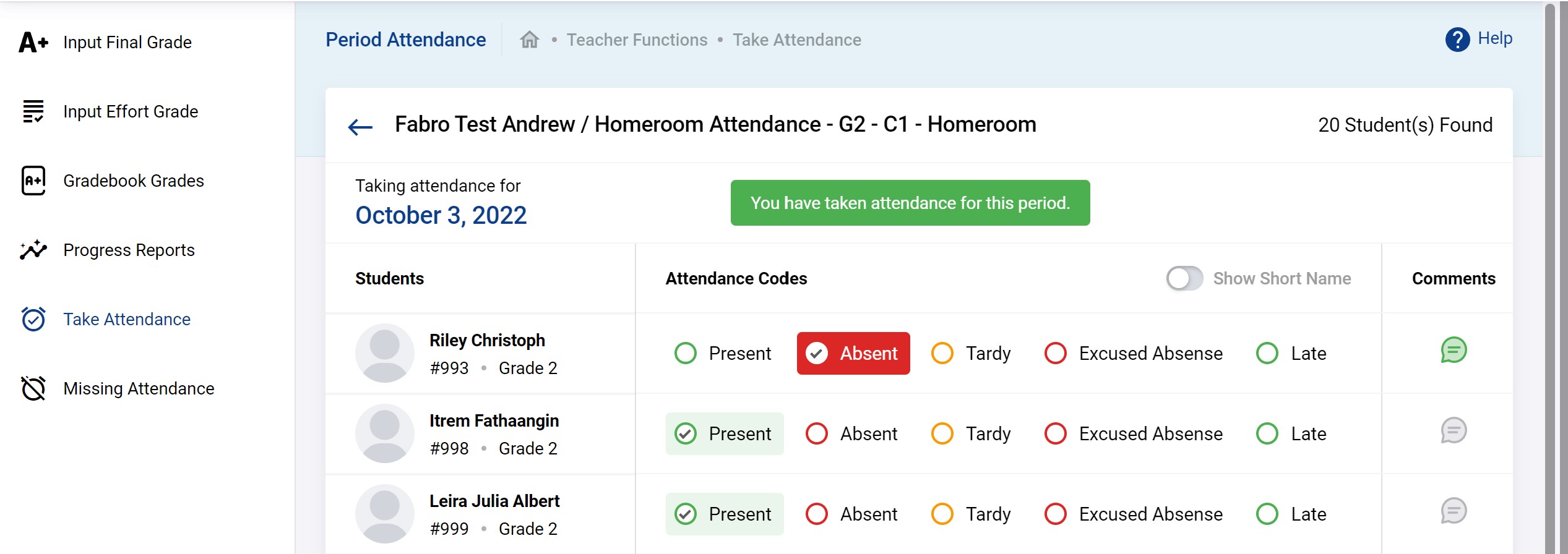Mark Riley Christoph as Present
The image size is (1568, 554).
pyautogui.click(x=686, y=353)
